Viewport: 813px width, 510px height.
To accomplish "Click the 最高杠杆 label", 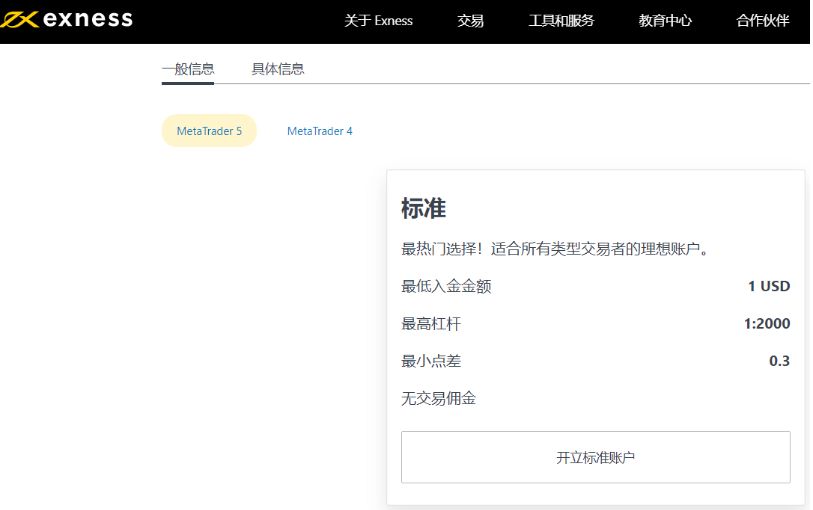I will click(431, 324).
